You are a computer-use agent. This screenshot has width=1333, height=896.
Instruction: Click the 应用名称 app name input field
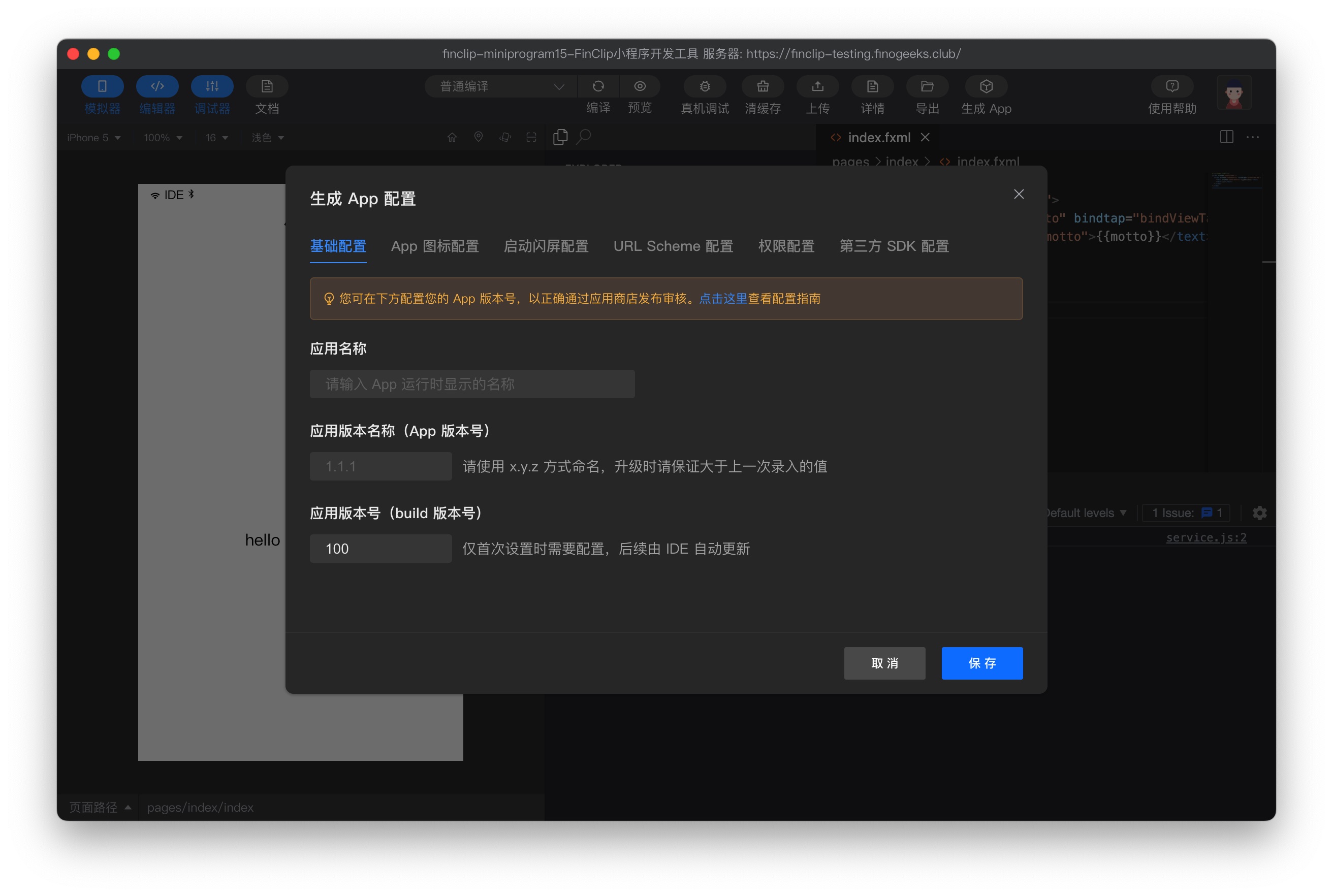[472, 384]
